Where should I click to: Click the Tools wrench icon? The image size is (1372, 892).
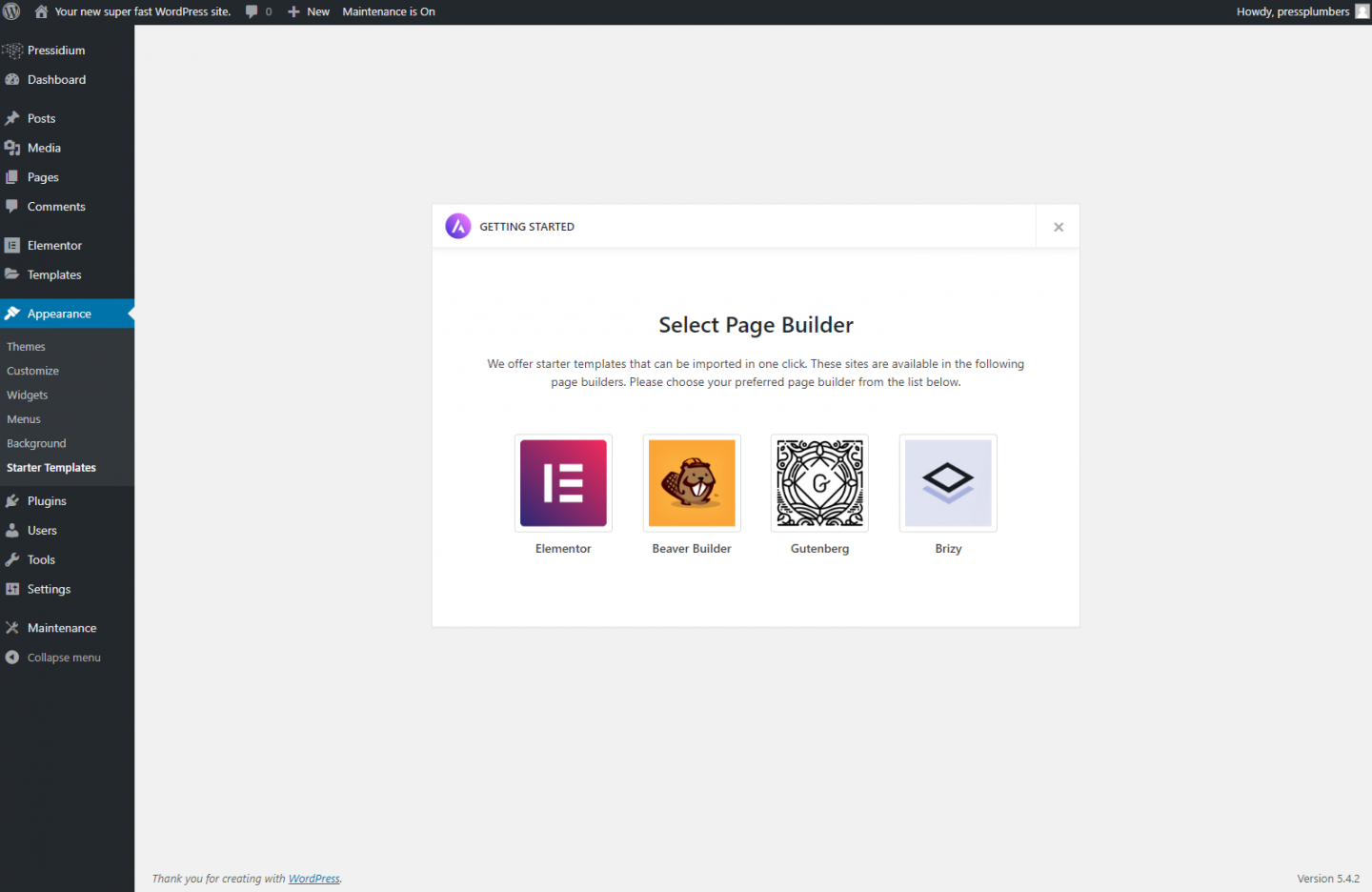[12, 560]
